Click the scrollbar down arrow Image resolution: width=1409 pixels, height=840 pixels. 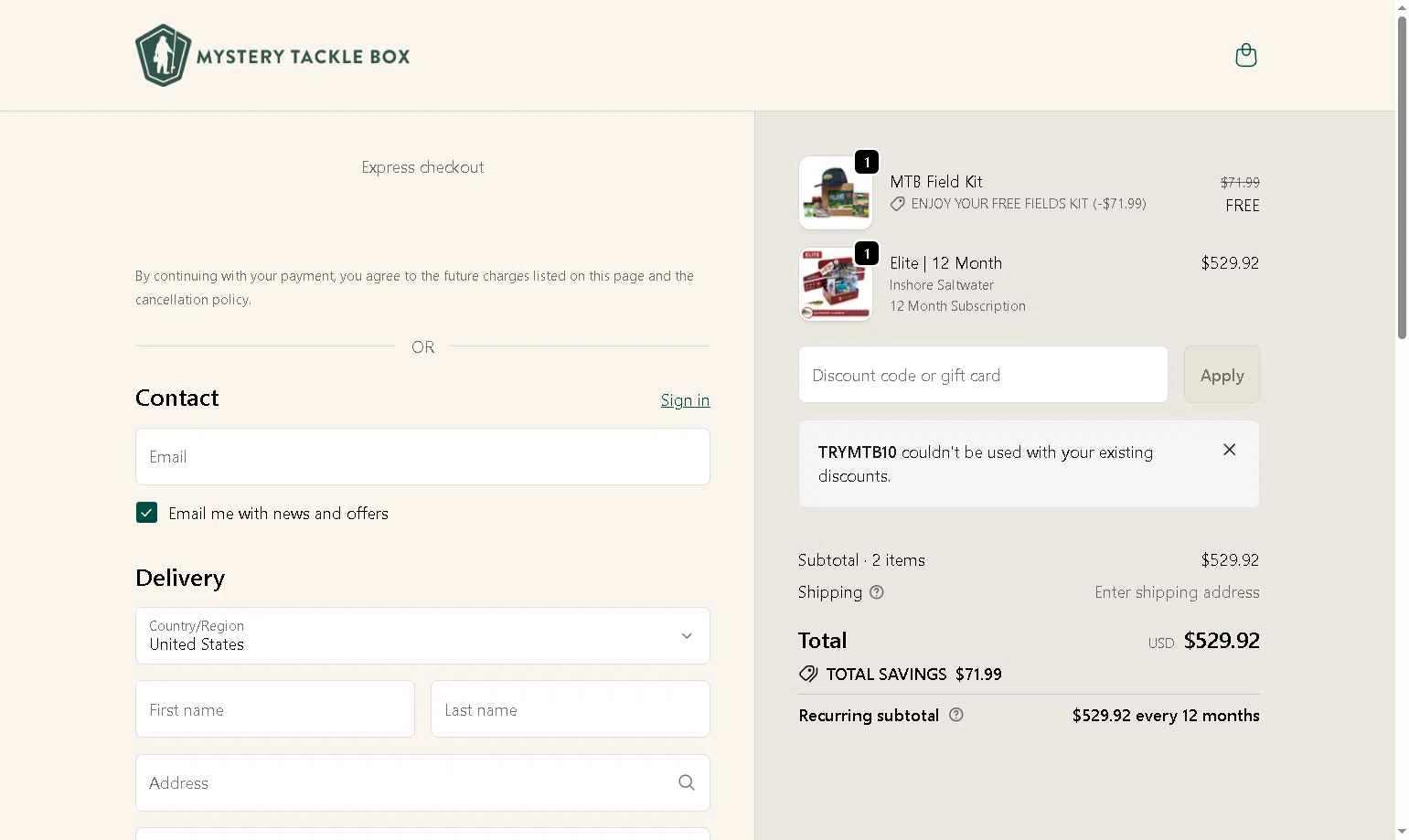click(x=1402, y=832)
